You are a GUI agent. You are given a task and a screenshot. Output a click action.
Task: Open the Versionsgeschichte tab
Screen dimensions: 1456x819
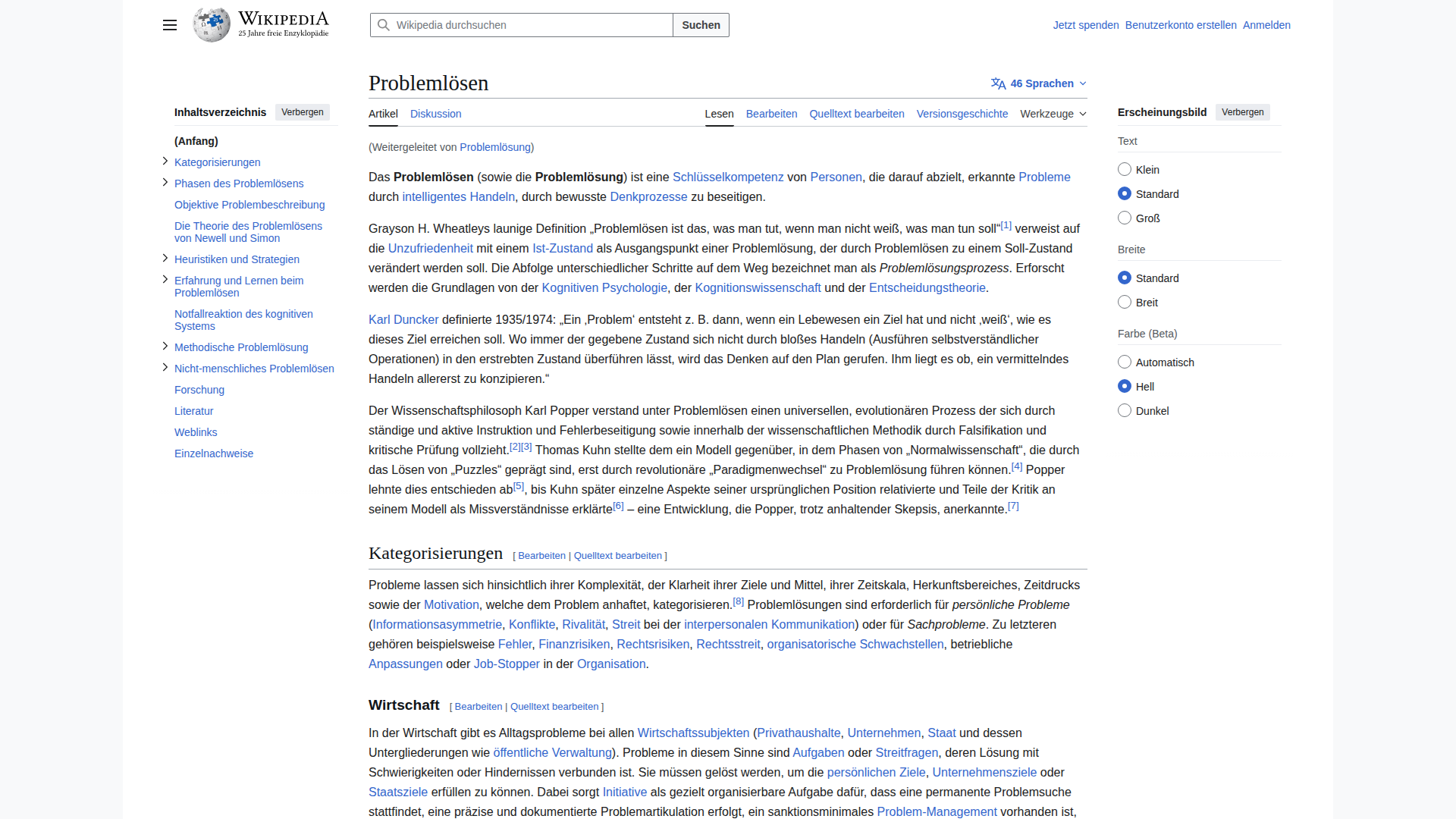[962, 114]
